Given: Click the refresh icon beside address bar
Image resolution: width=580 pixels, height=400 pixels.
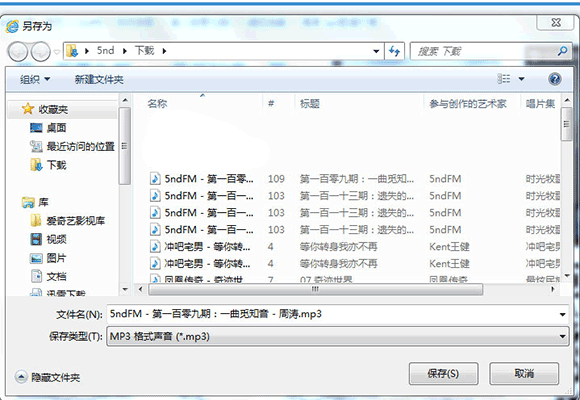Looking at the screenshot, I should [394, 51].
